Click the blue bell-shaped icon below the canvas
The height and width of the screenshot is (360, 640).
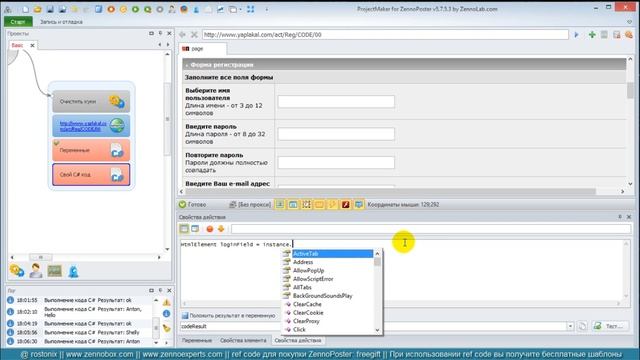pos(73,271)
